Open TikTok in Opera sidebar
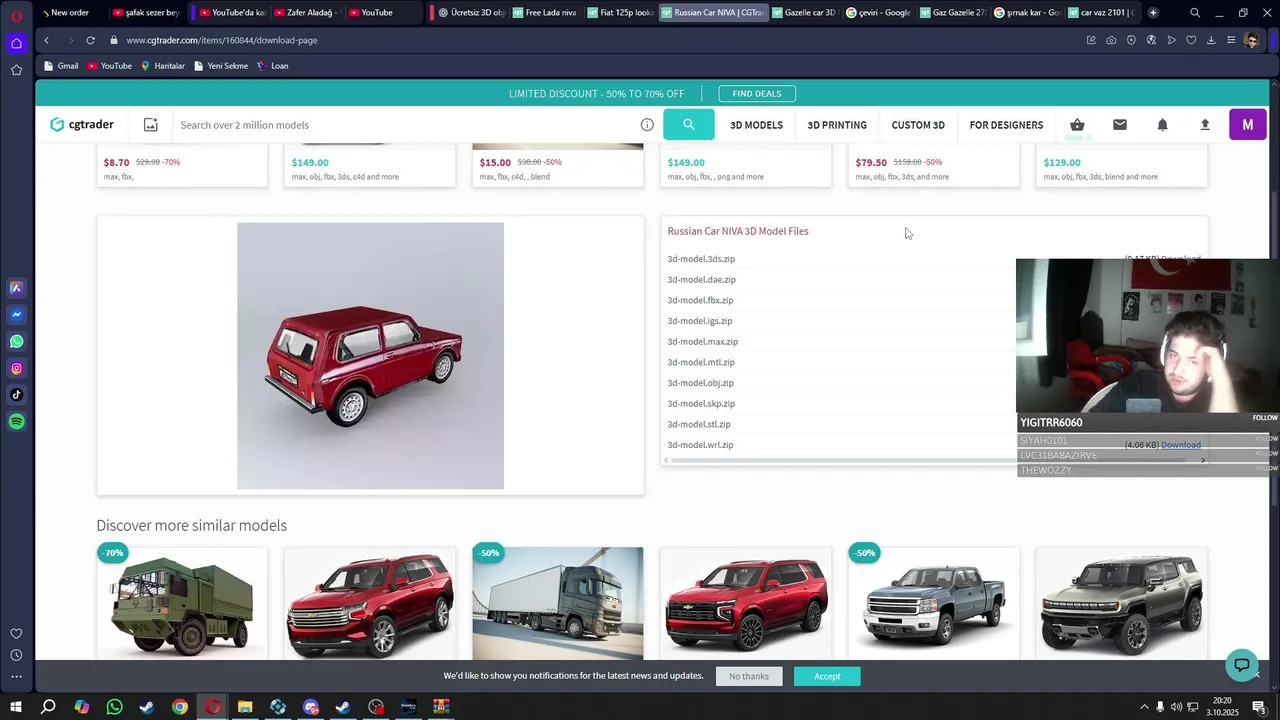This screenshot has height=720, width=1280. tap(16, 395)
